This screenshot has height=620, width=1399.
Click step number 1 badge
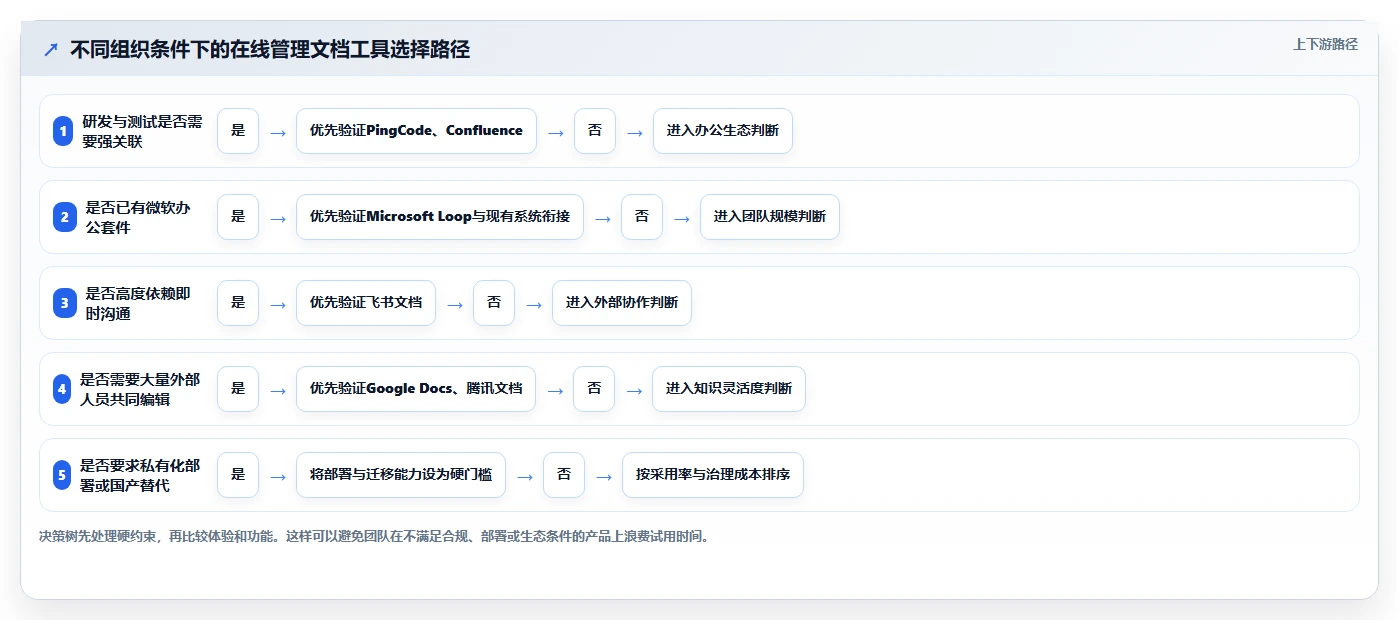(63, 131)
